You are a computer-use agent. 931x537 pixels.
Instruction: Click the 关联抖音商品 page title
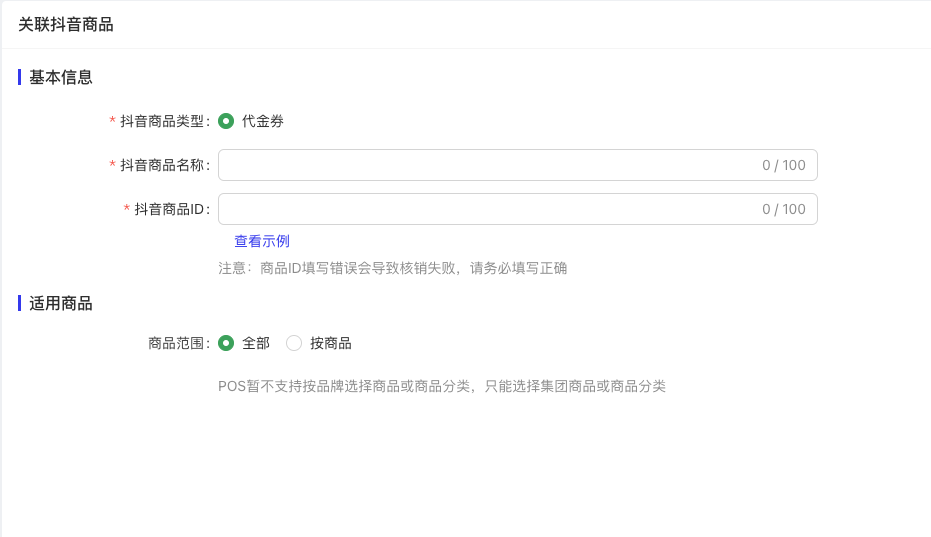[x=66, y=24]
